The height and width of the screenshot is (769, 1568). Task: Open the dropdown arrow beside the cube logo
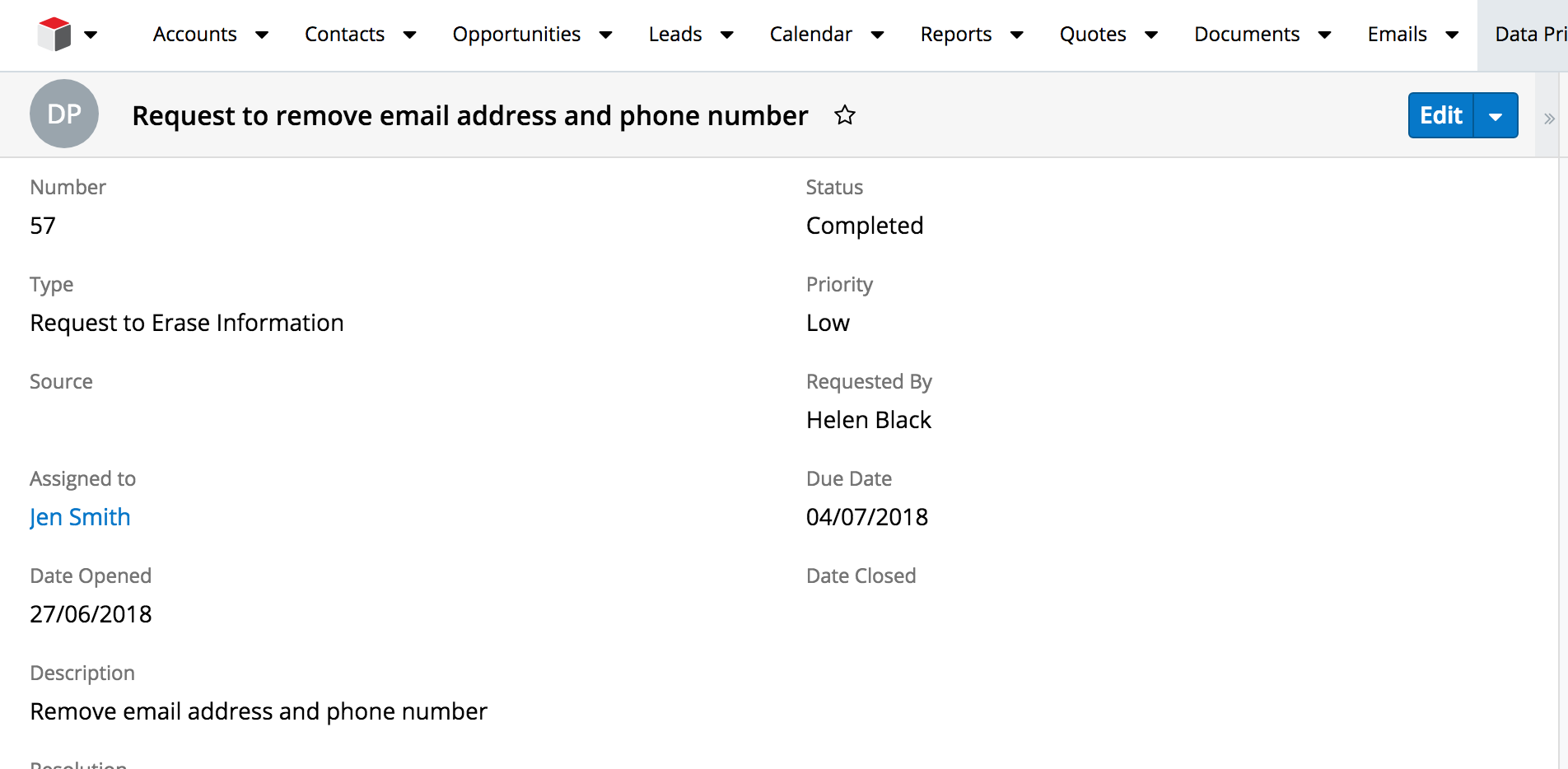pyautogui.click(x=91, y=35)
